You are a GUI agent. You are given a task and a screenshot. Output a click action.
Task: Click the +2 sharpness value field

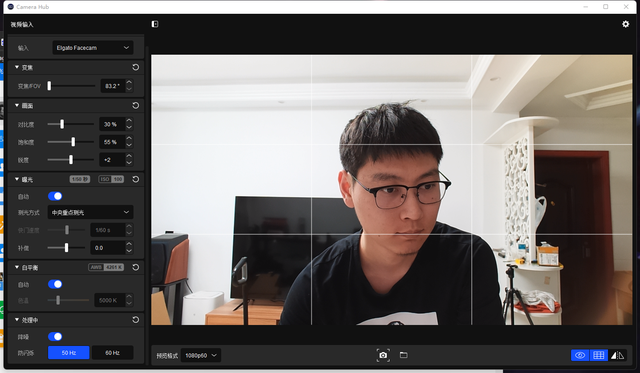point(112,160)
